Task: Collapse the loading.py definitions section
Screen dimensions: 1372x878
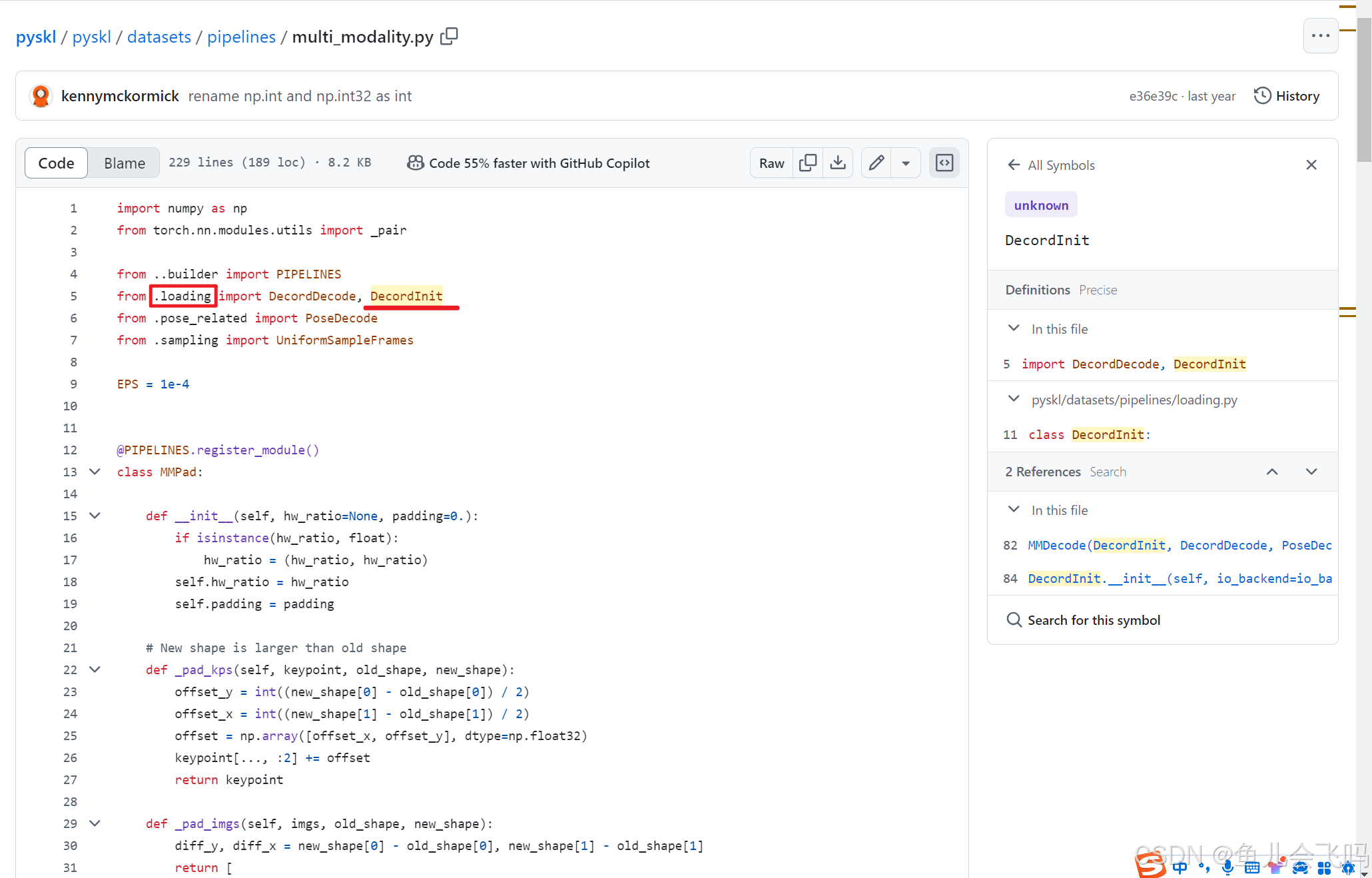Action: click(x=1014, y=399)
